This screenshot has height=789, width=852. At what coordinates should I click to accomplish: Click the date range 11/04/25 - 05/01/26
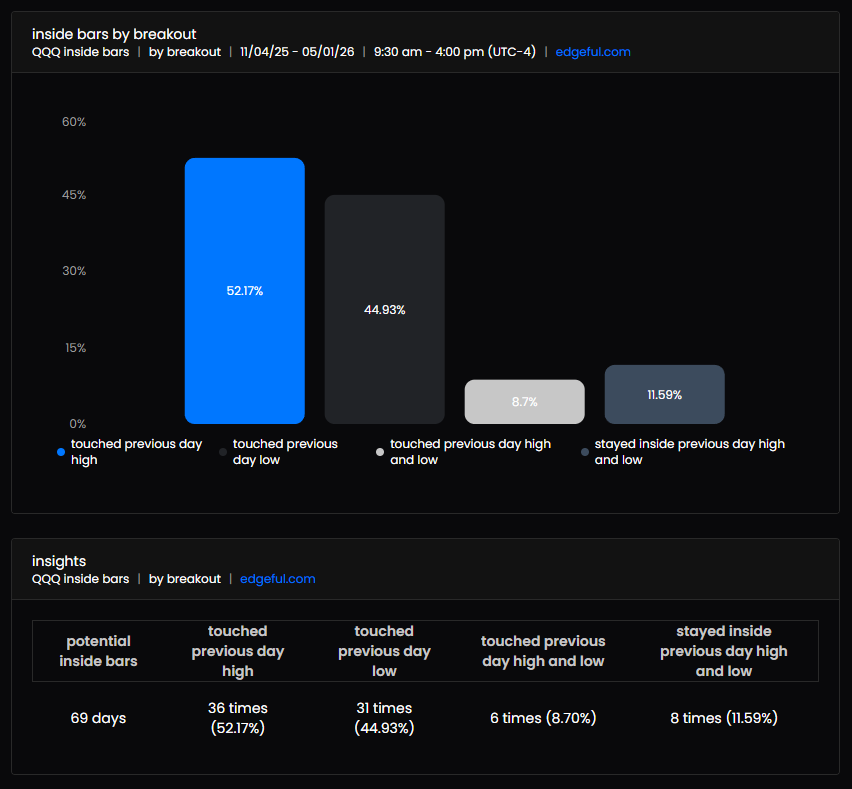297,52
